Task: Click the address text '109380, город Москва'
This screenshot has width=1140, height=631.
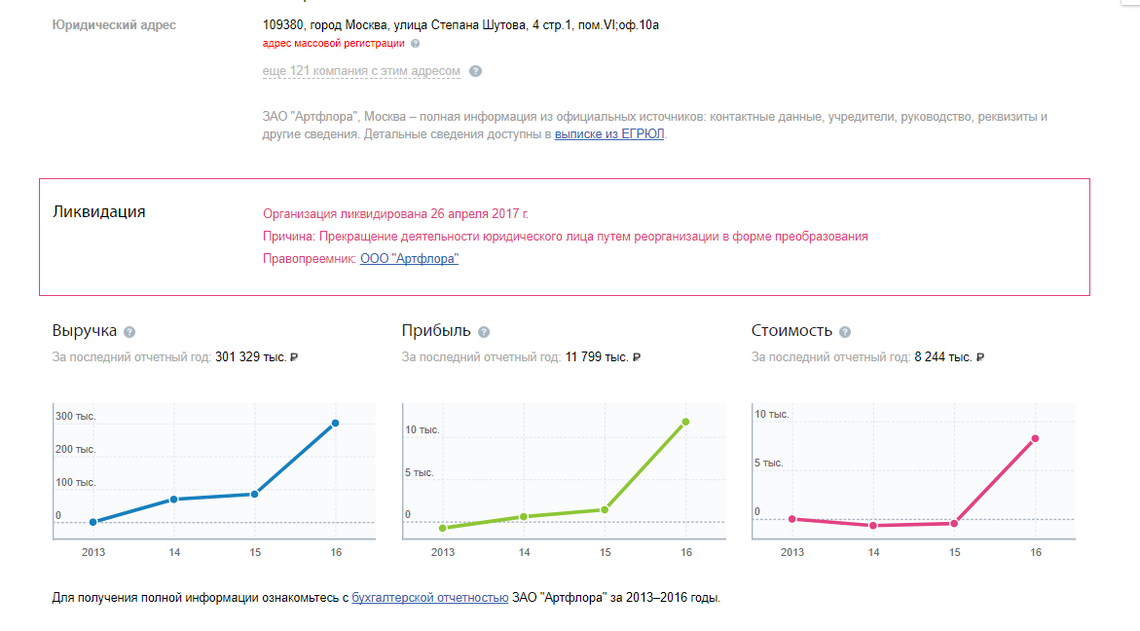Action: pos(326,25)
